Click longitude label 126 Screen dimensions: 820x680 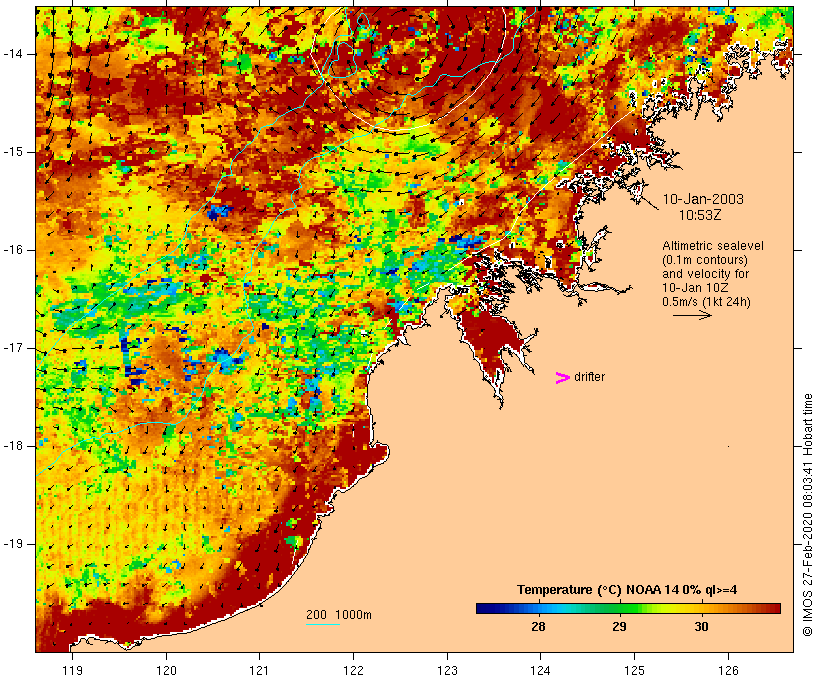point(728,670)
